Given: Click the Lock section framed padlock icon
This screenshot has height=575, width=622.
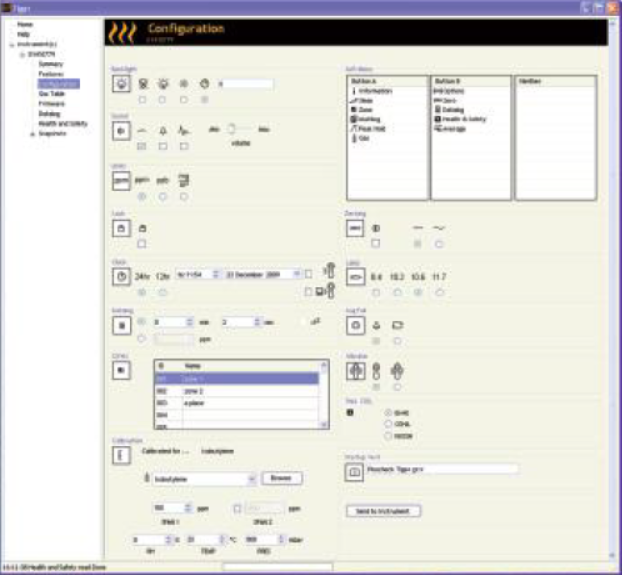Looking at the screenshot, I should (x=121, y=228).
